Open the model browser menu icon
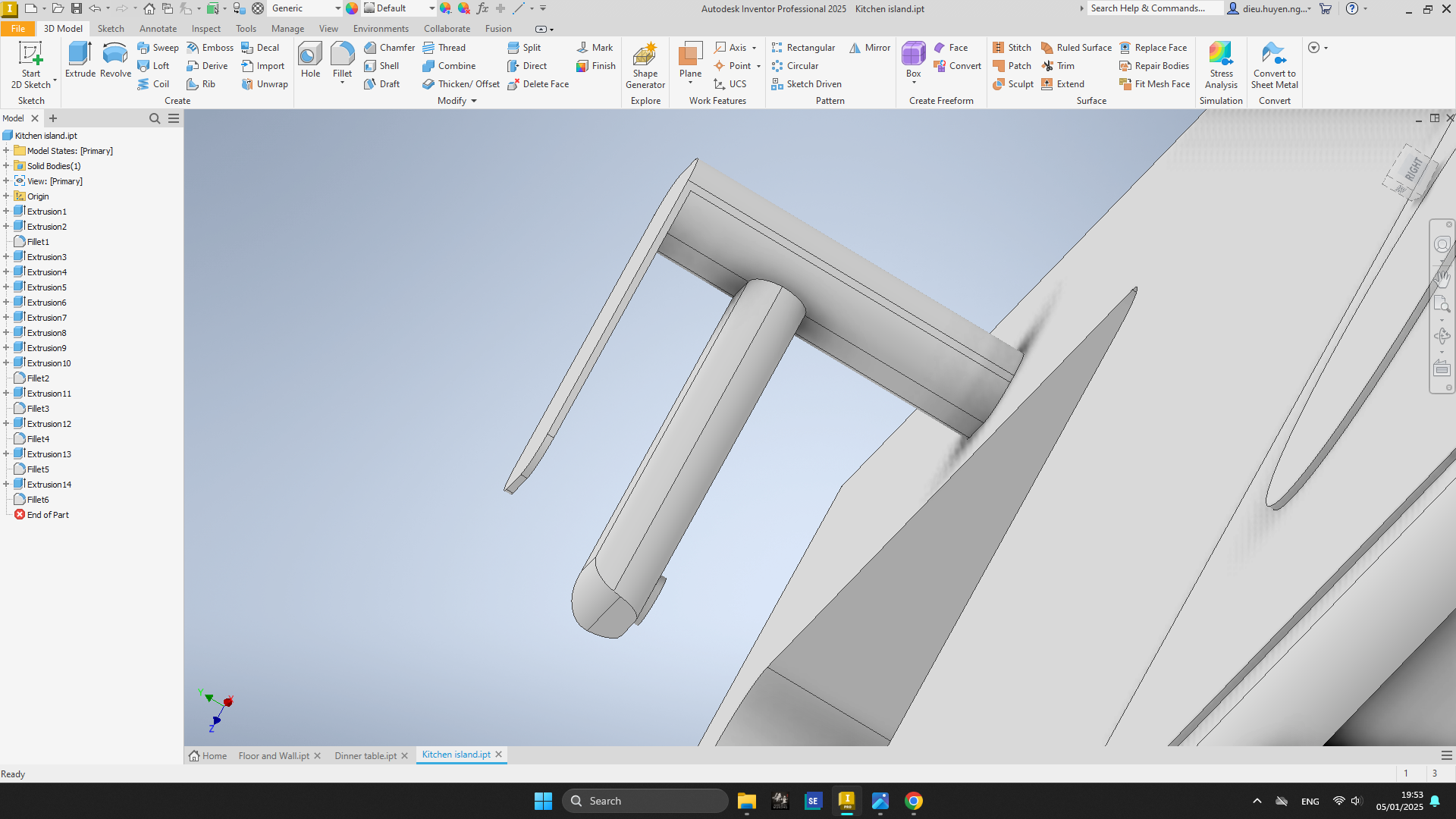Image resolution: width=1456 pixels, height=819 pixels. tap(174, 118)
